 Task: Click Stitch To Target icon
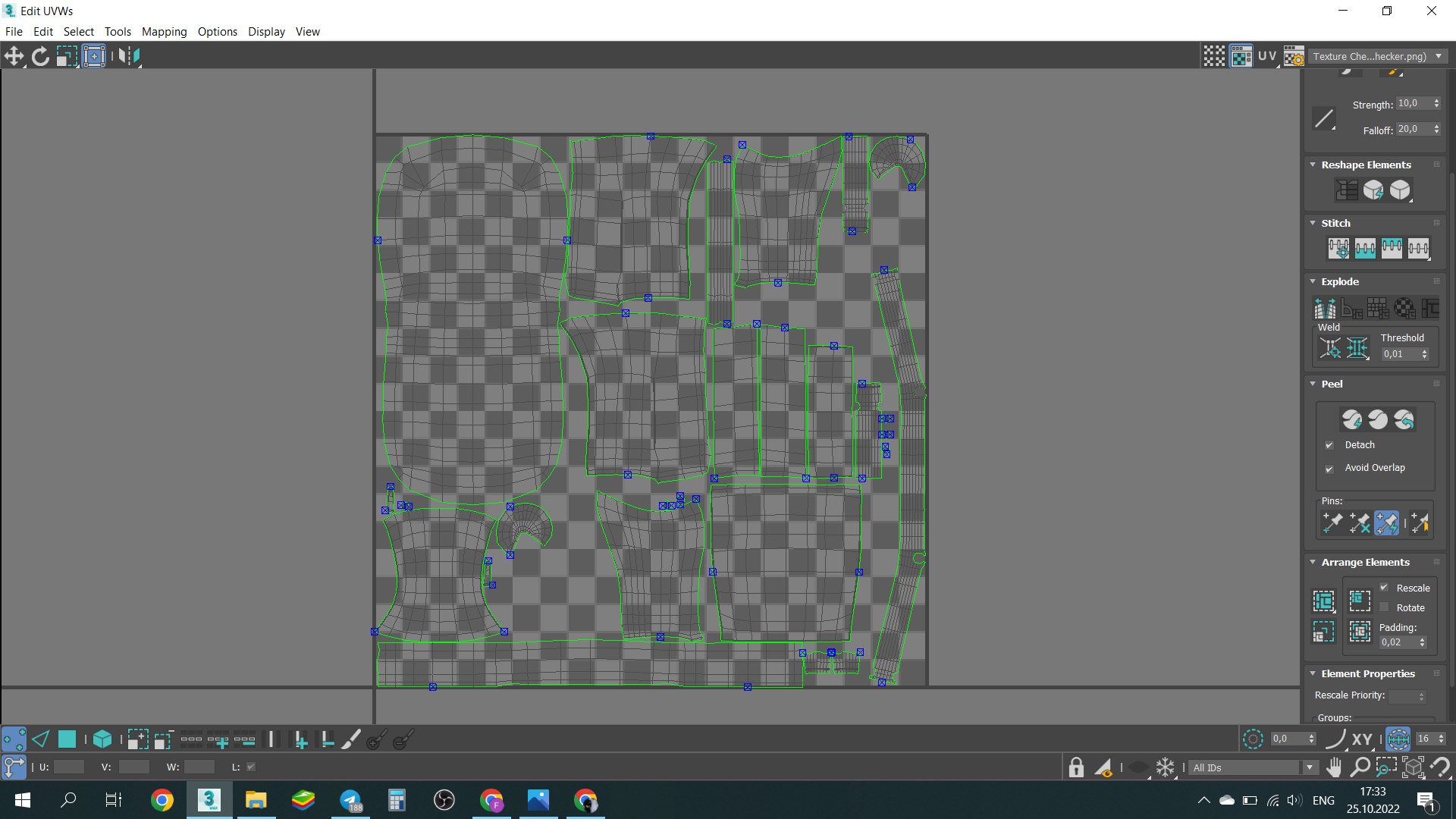pos(1338,248)
